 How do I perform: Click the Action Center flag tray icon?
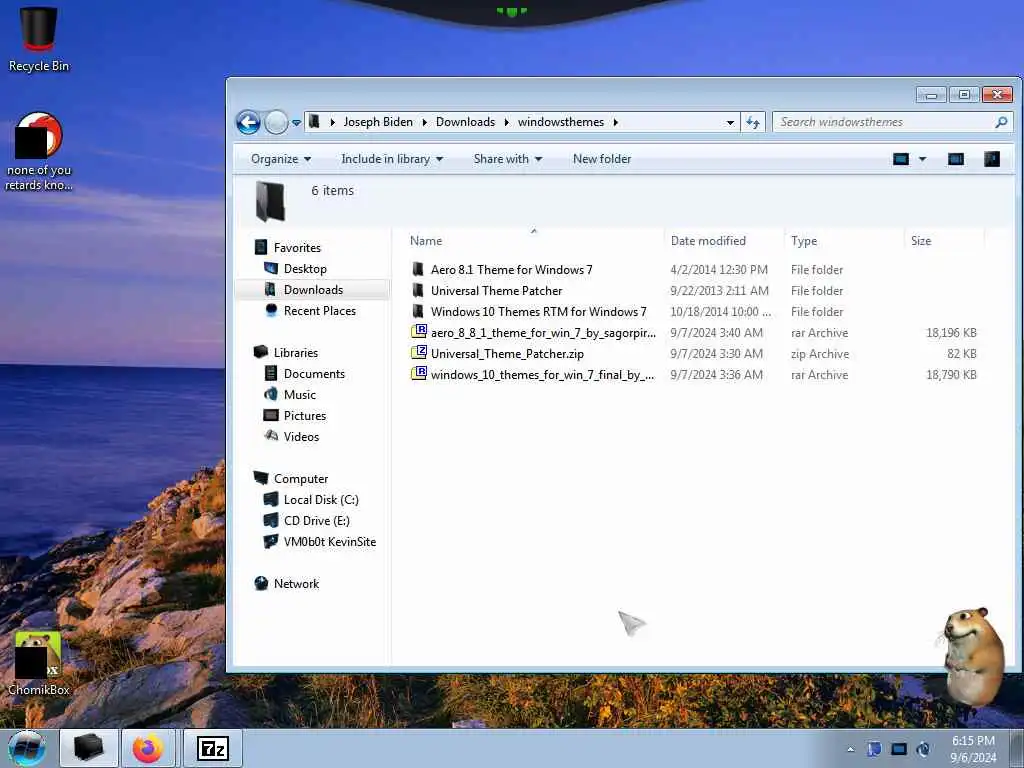point(874,749)
